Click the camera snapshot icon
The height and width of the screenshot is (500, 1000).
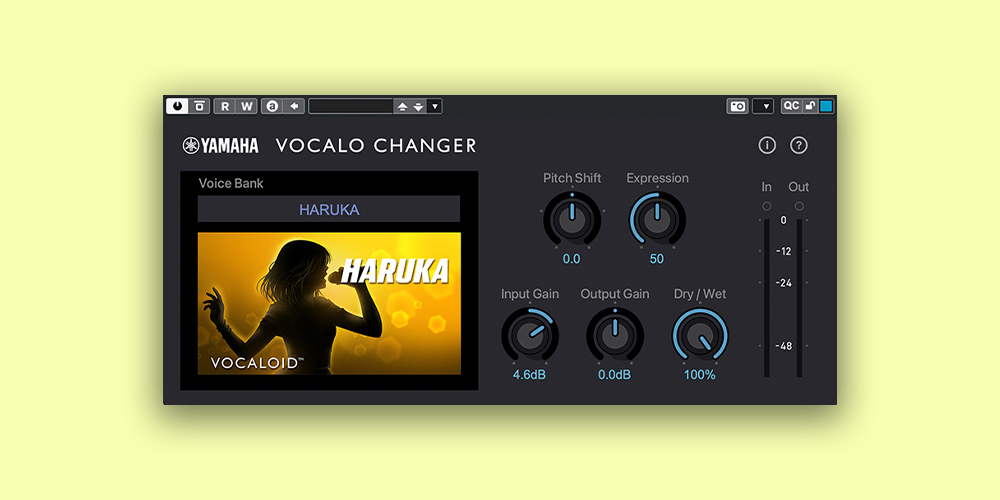tap(738, 106)
